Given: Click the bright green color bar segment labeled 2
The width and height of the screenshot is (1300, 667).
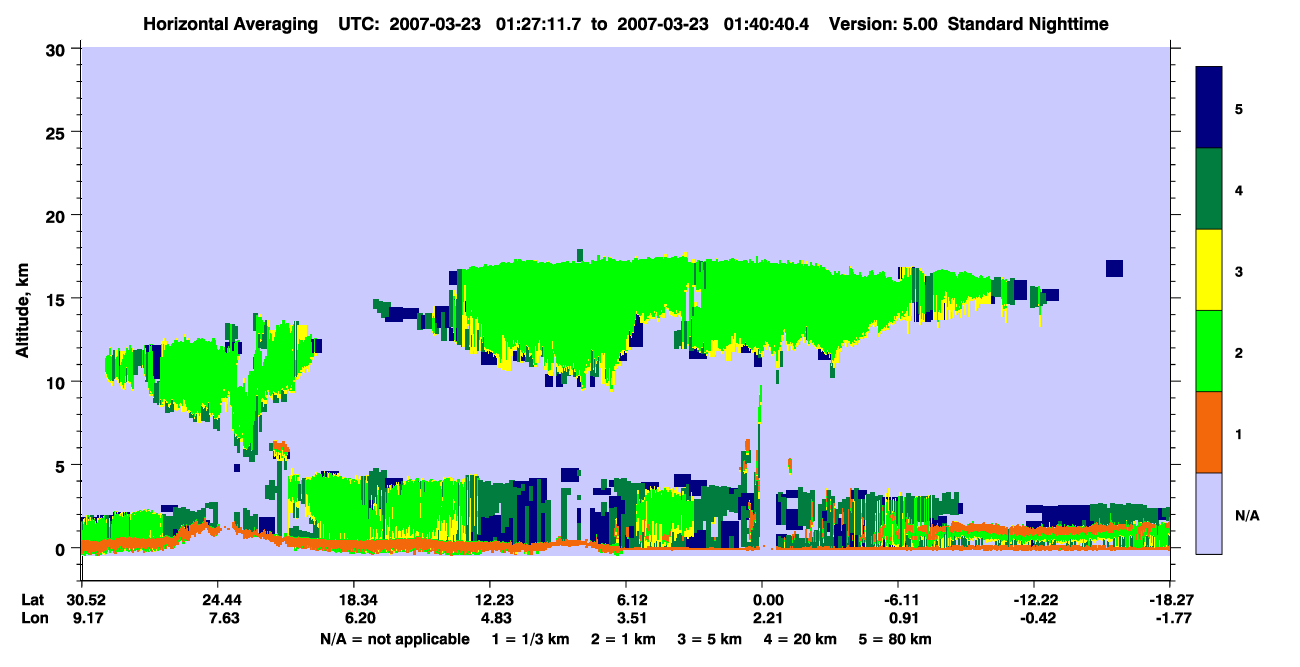Looking at the screenshot, I should (1209, 351).
